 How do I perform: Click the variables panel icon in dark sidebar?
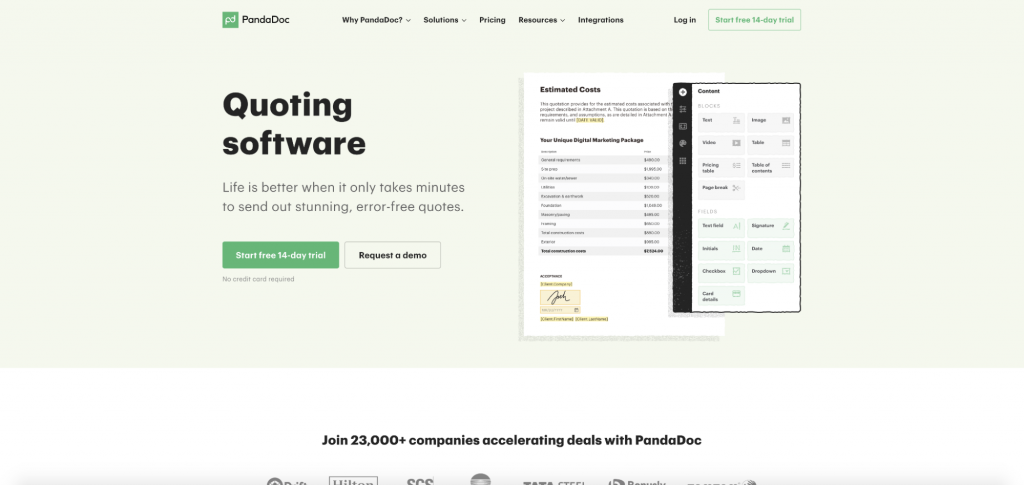click(682, 126)
